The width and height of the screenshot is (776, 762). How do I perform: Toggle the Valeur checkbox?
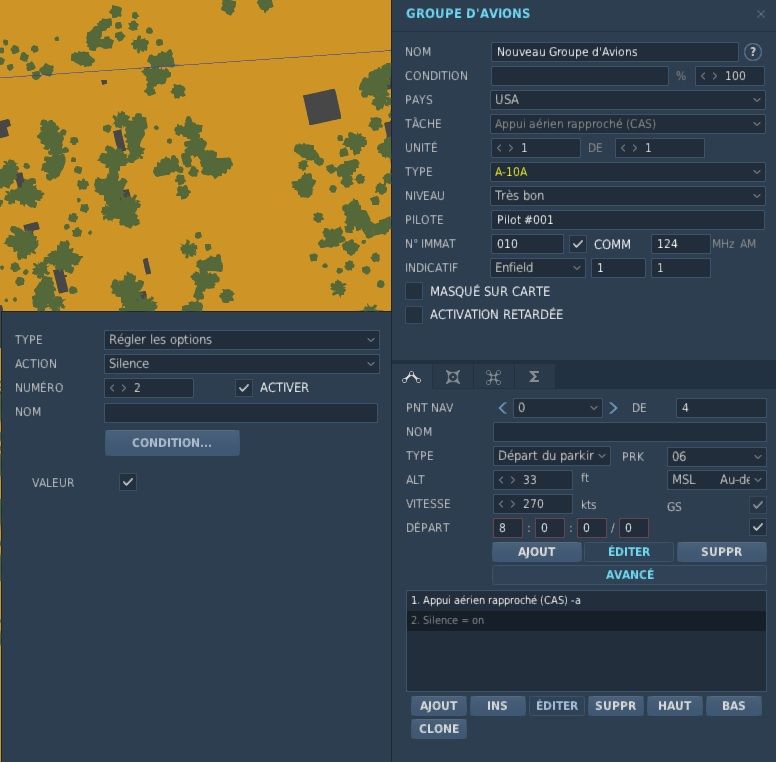tap(127, 482)
